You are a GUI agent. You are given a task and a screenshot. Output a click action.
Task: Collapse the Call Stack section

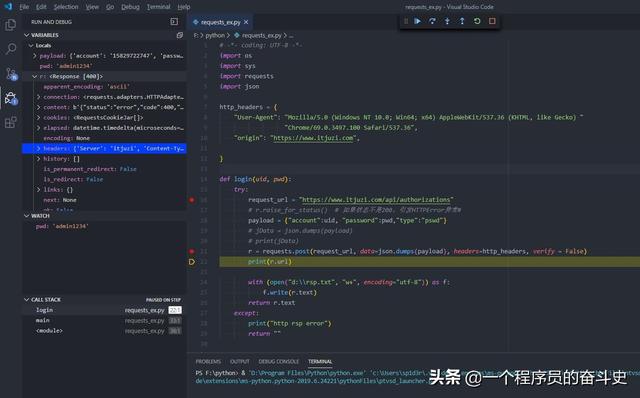27,300
